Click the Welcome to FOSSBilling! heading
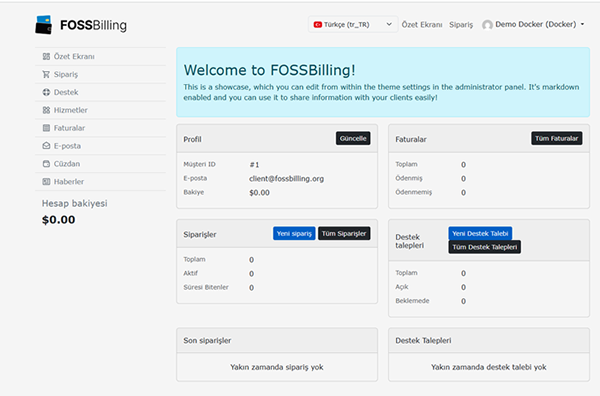Image resolution: width=600 pixels, height=396 pixels. tap(269, 70)
